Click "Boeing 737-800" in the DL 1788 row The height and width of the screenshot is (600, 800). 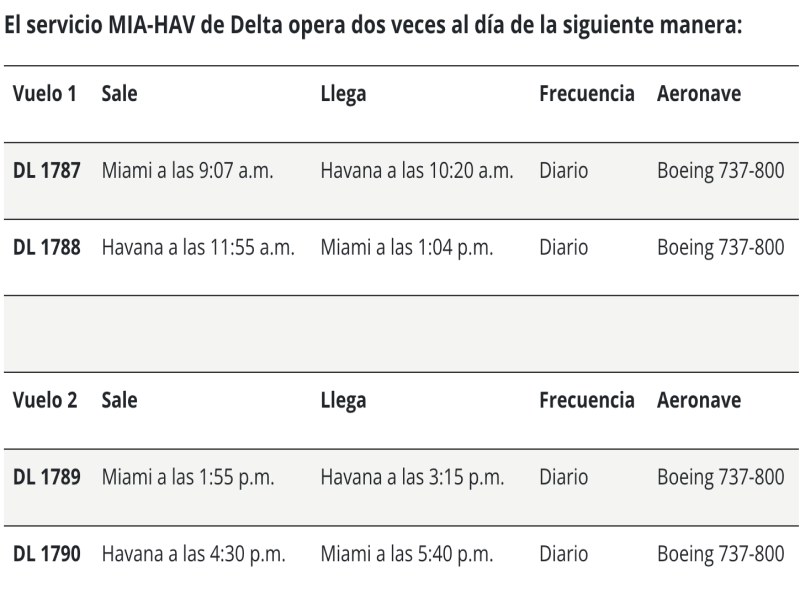pyautogui.click(x=719, y=247)
